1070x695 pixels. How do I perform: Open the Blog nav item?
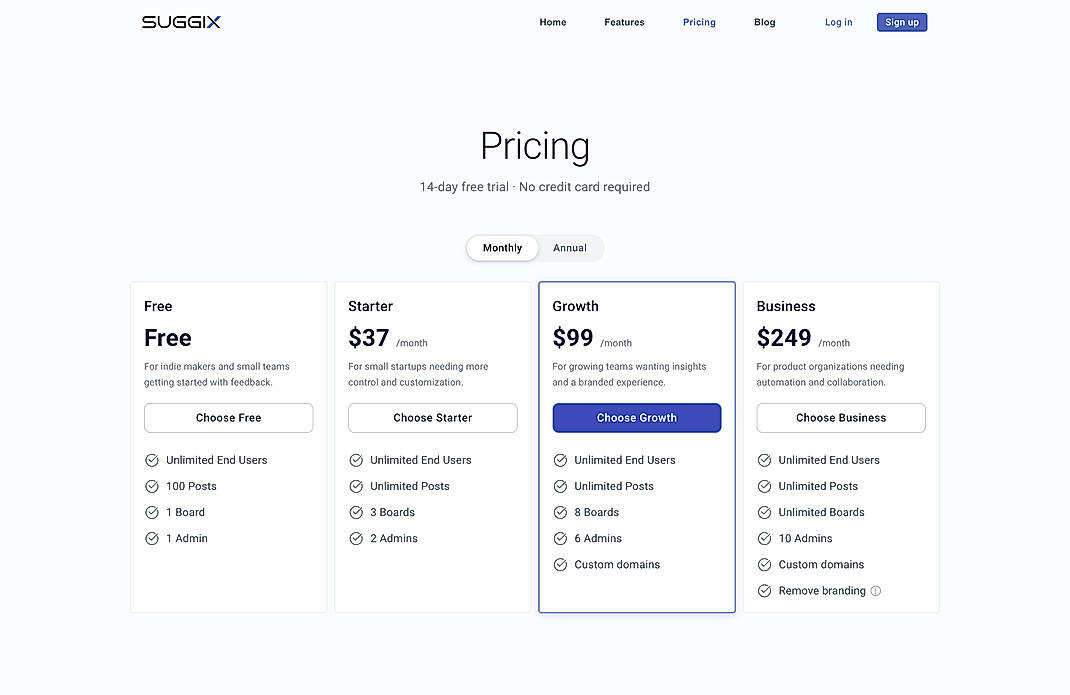pyautogui.click(x=764, y=22)
